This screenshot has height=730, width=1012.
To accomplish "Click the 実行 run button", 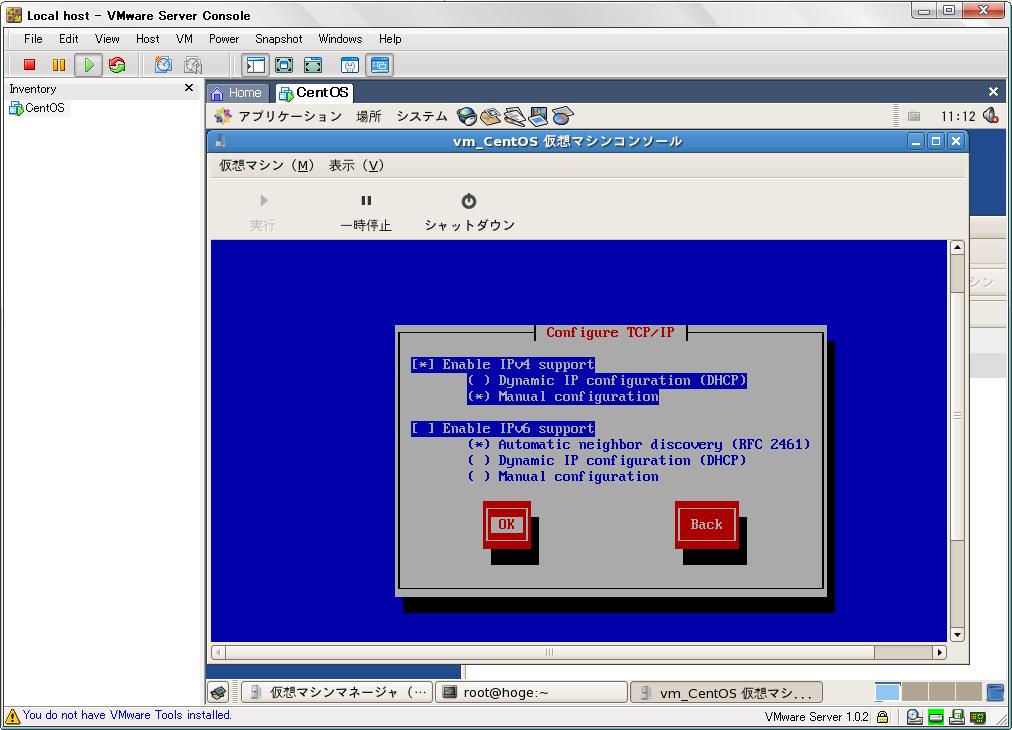I will click(x=263, y=212).
